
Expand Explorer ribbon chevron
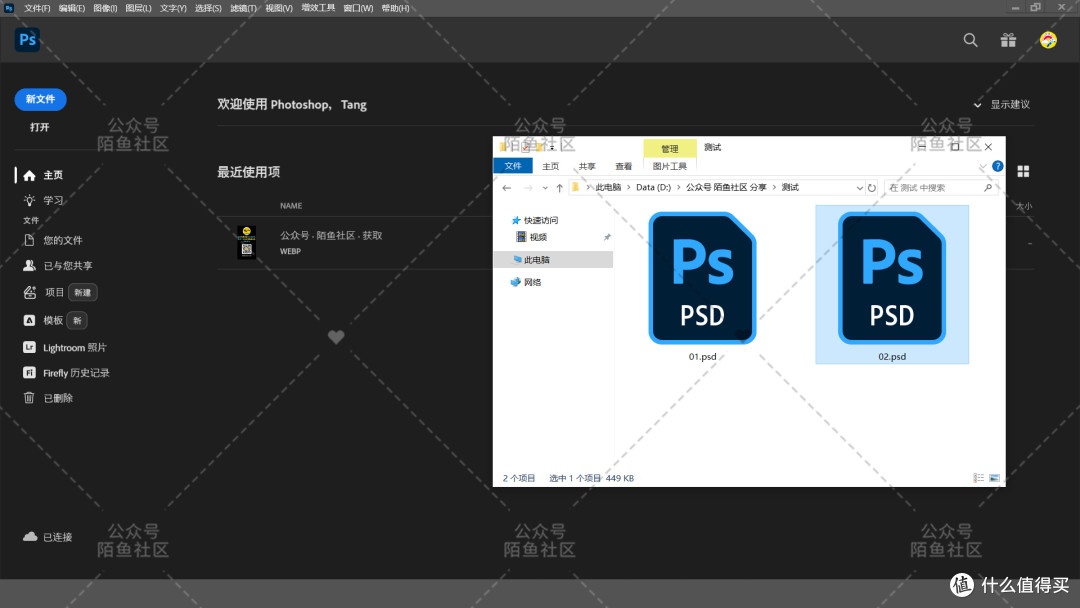982,167
